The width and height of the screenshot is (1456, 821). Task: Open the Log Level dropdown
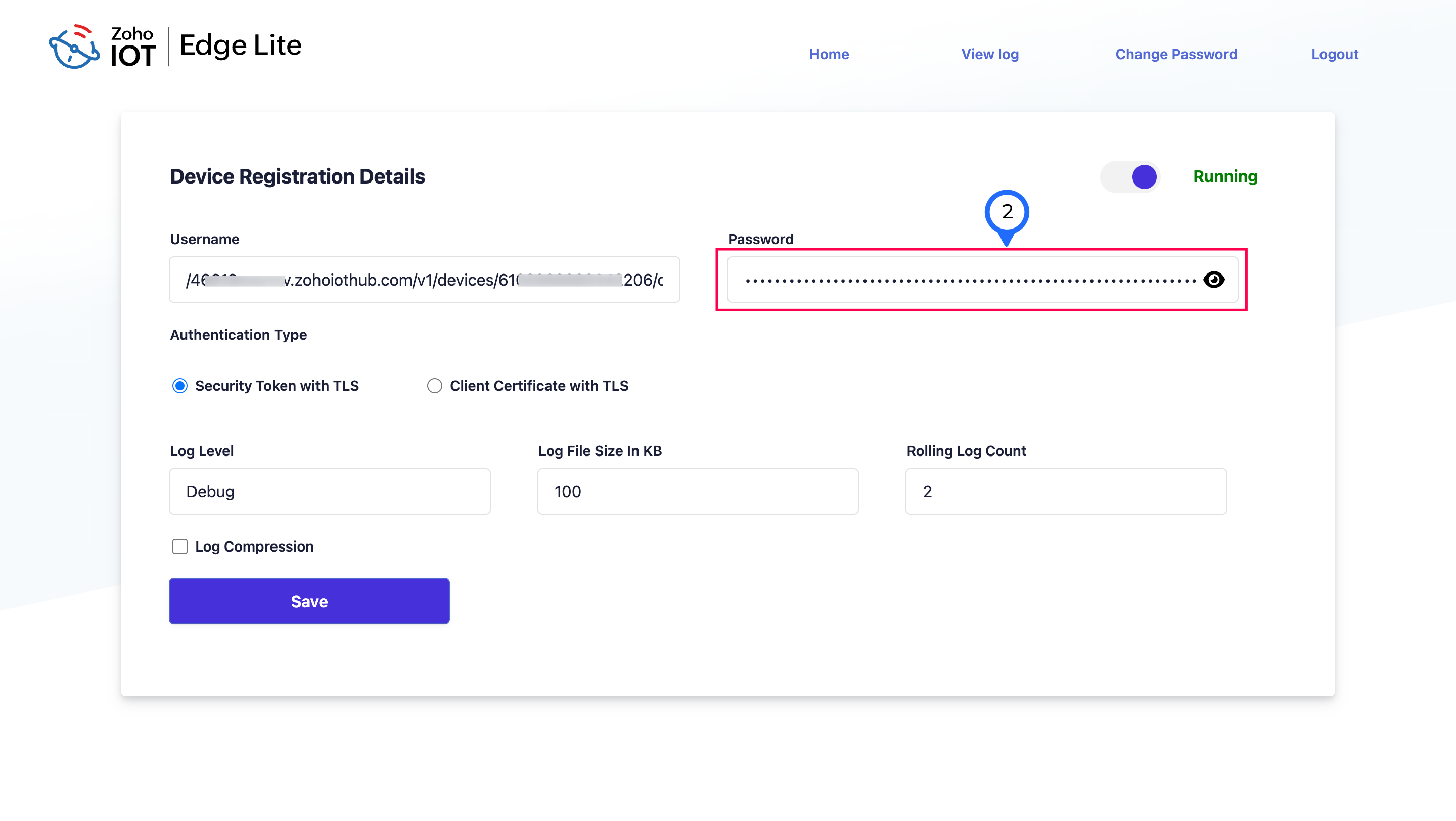click(x=330, y=491)
